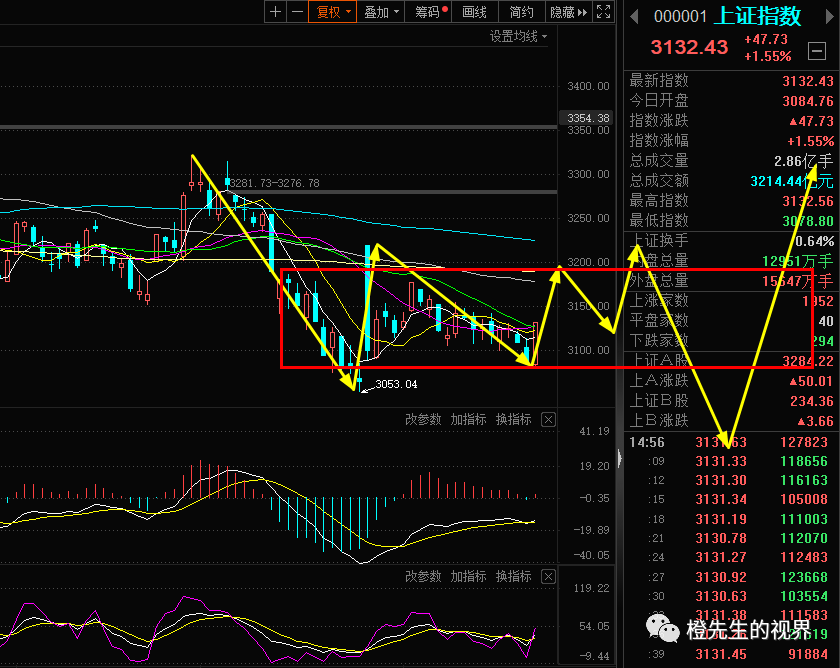Toggle the 筹码 chip distribution view

[429, 12]
